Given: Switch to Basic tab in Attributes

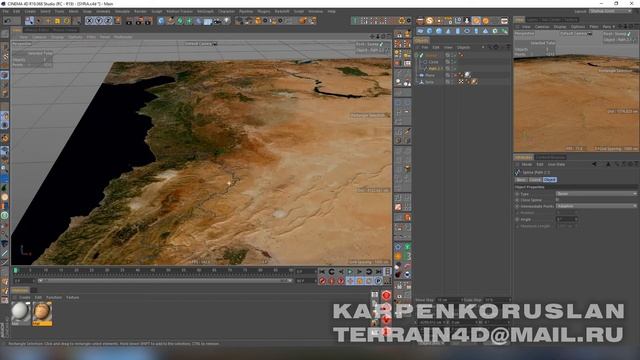Looking at the screenshot, I should (521, 180).
